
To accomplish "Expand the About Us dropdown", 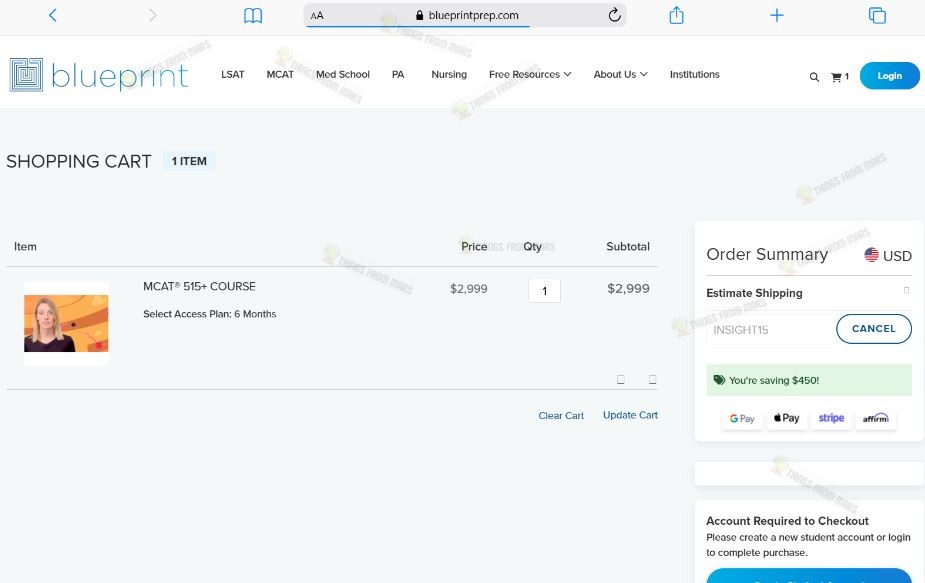I will pos(620,74).
